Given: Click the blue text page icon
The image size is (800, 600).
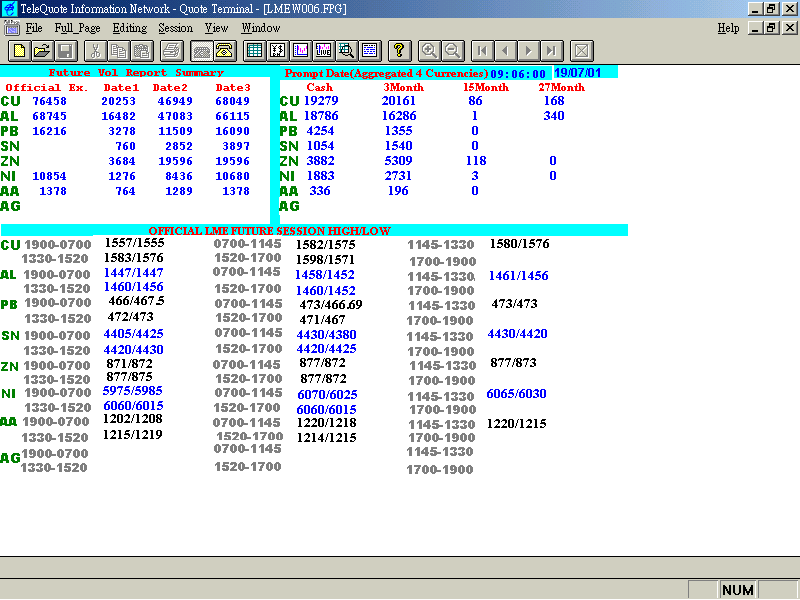Looking at the screenshot, I should coord(369,51).
